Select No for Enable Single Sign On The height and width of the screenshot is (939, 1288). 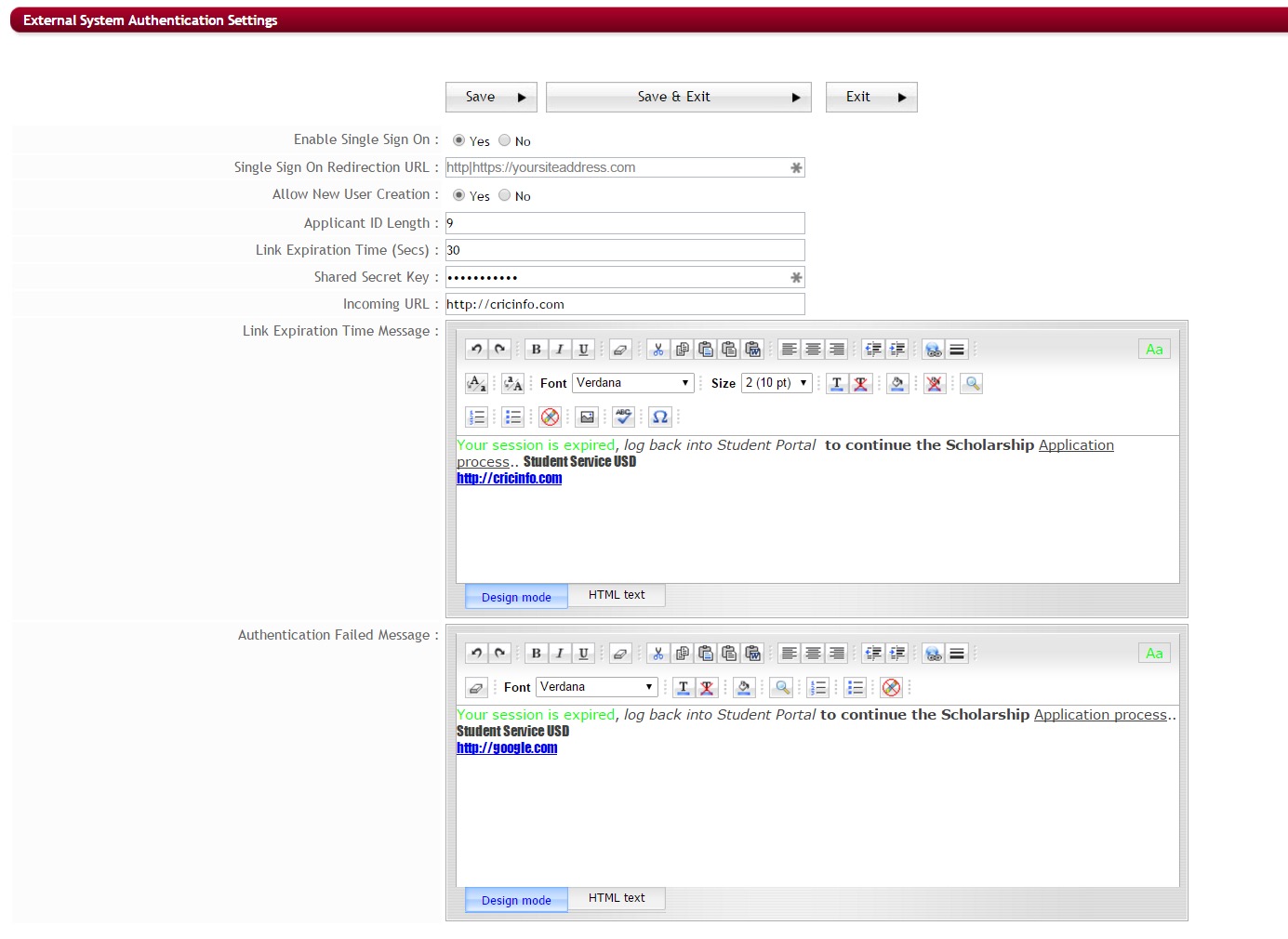(505, 140)
